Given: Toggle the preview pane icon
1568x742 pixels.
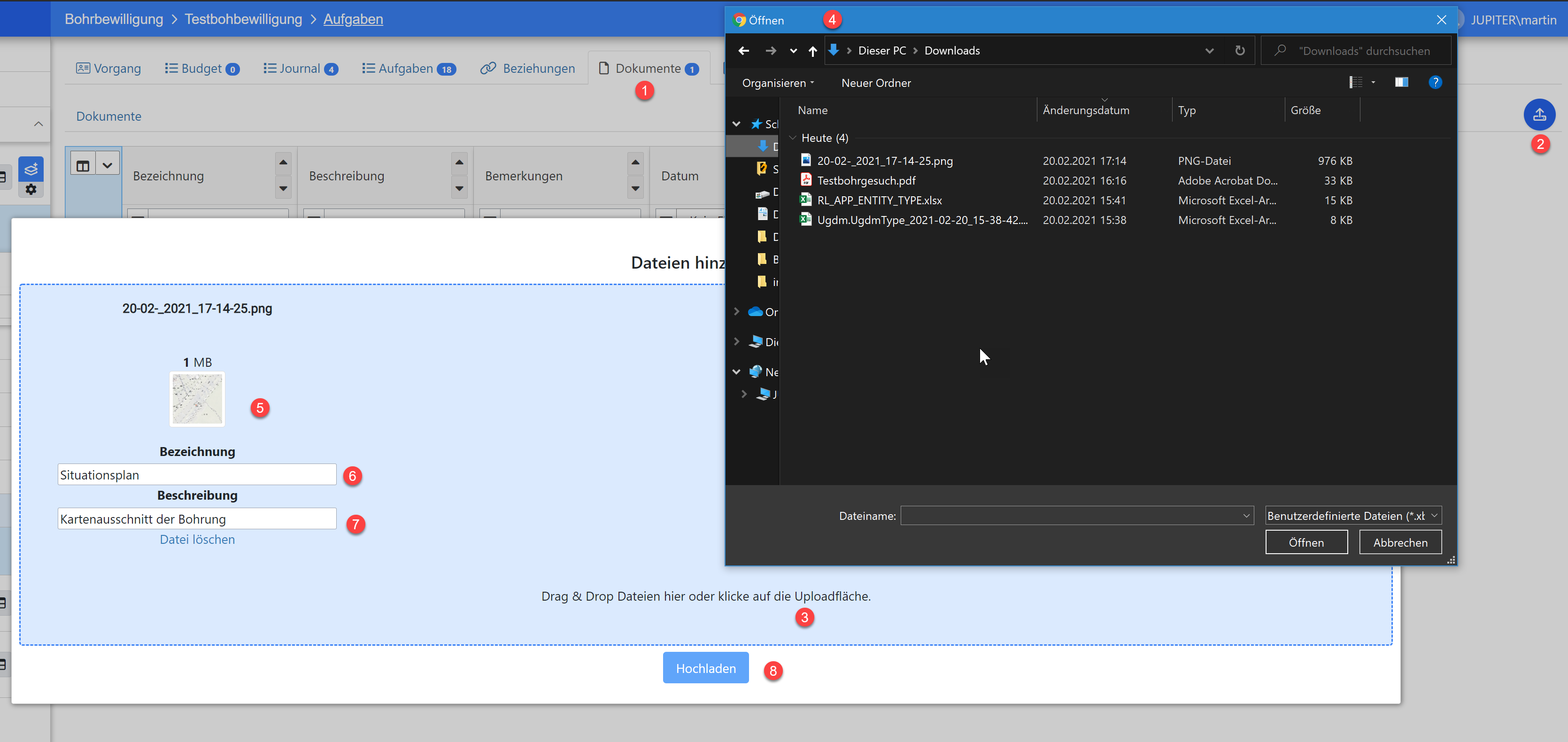Looking at the screenshot, I should (1401, 82).
